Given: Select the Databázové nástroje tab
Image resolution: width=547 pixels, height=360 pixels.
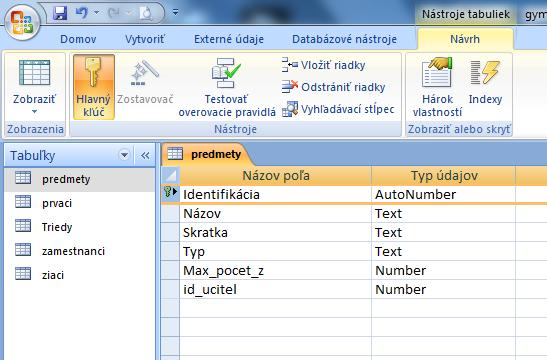Looking at the screenshot, I should tap(344, 39).
